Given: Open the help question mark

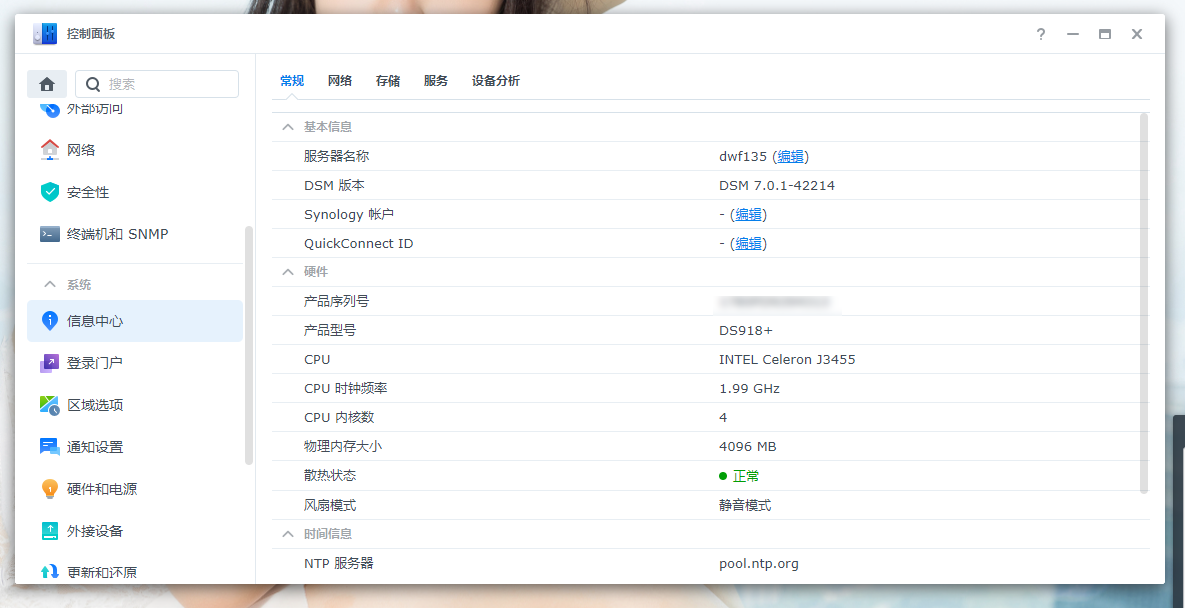Looking at the screenshot, I should 1041,34.
